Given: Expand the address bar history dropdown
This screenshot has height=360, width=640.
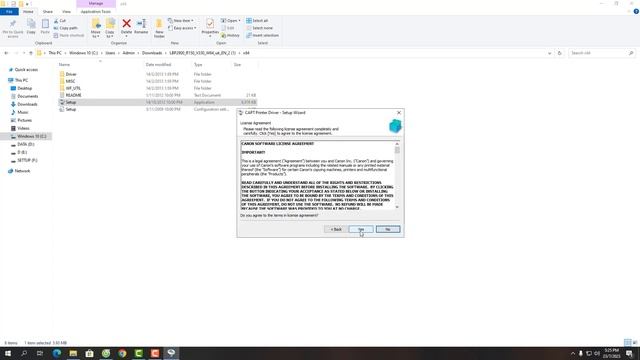Looking at the screenshot, I should tap(549, 53).
